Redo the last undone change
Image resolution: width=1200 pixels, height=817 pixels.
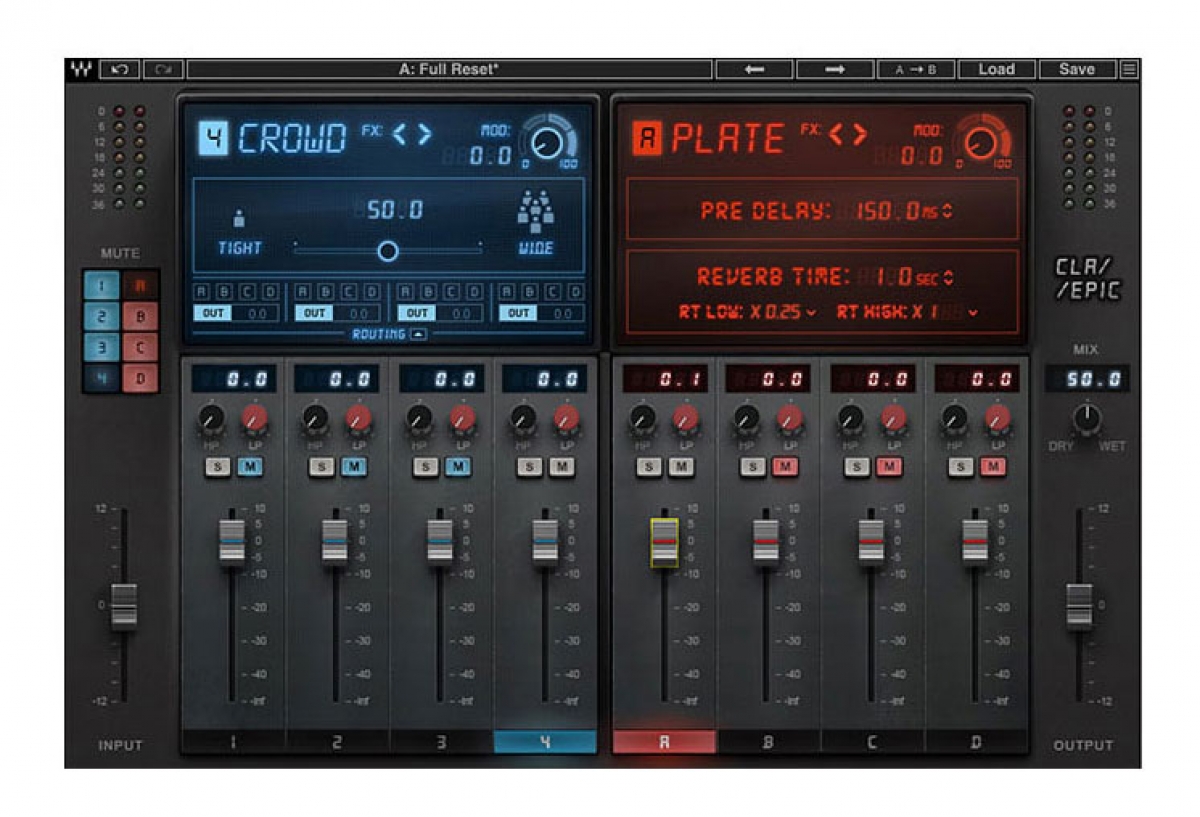pyautogui.click(x=163, y=70)
